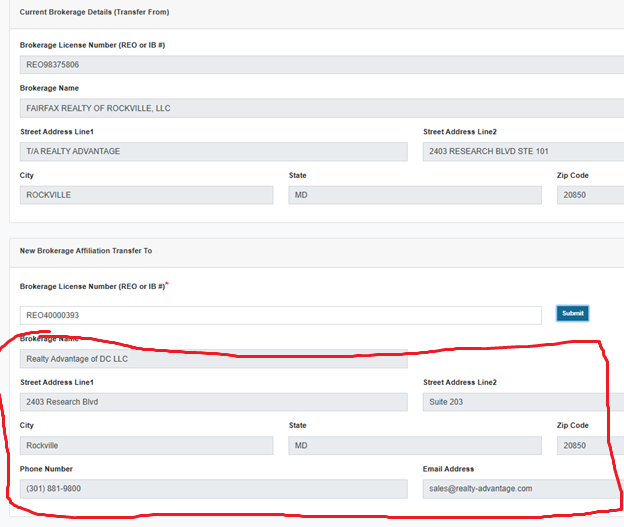Click Street Address Line2 label above Suite 203
Screen dimensions: 624x527
[x=460, y=382]
